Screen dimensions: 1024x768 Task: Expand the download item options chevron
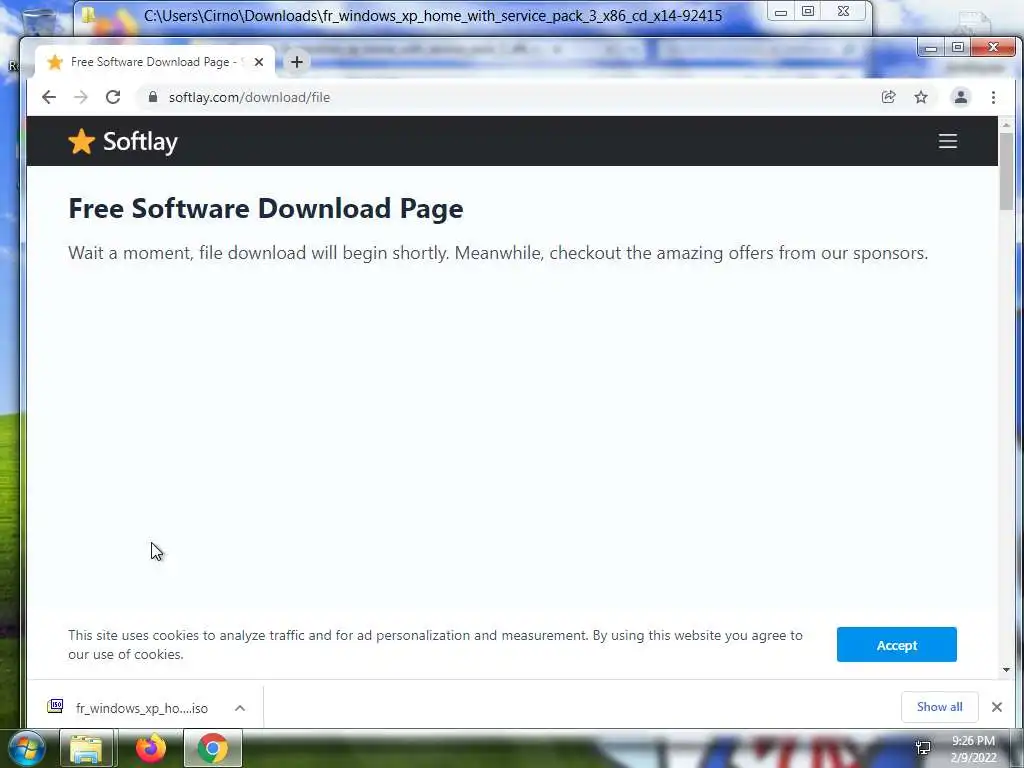click(240, 708)
